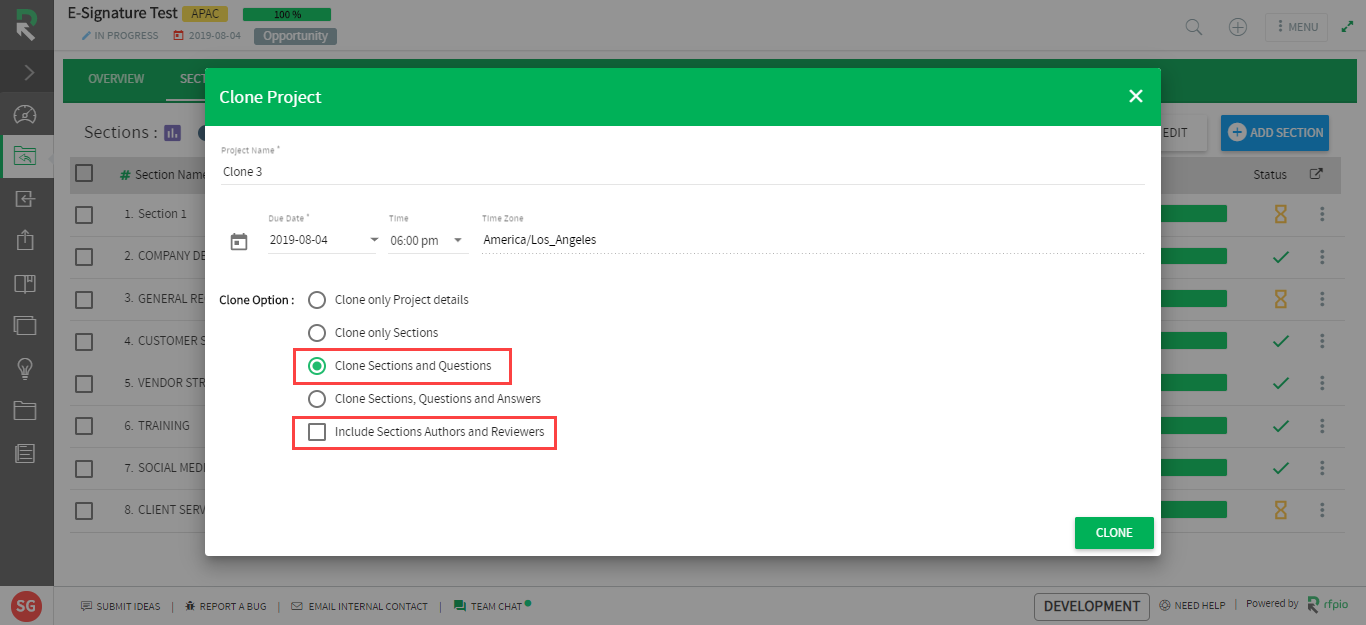This screenshot has height=625, width=1366.
Task: Open the TEAM CHAT link
Action: [x=491, y=606]
